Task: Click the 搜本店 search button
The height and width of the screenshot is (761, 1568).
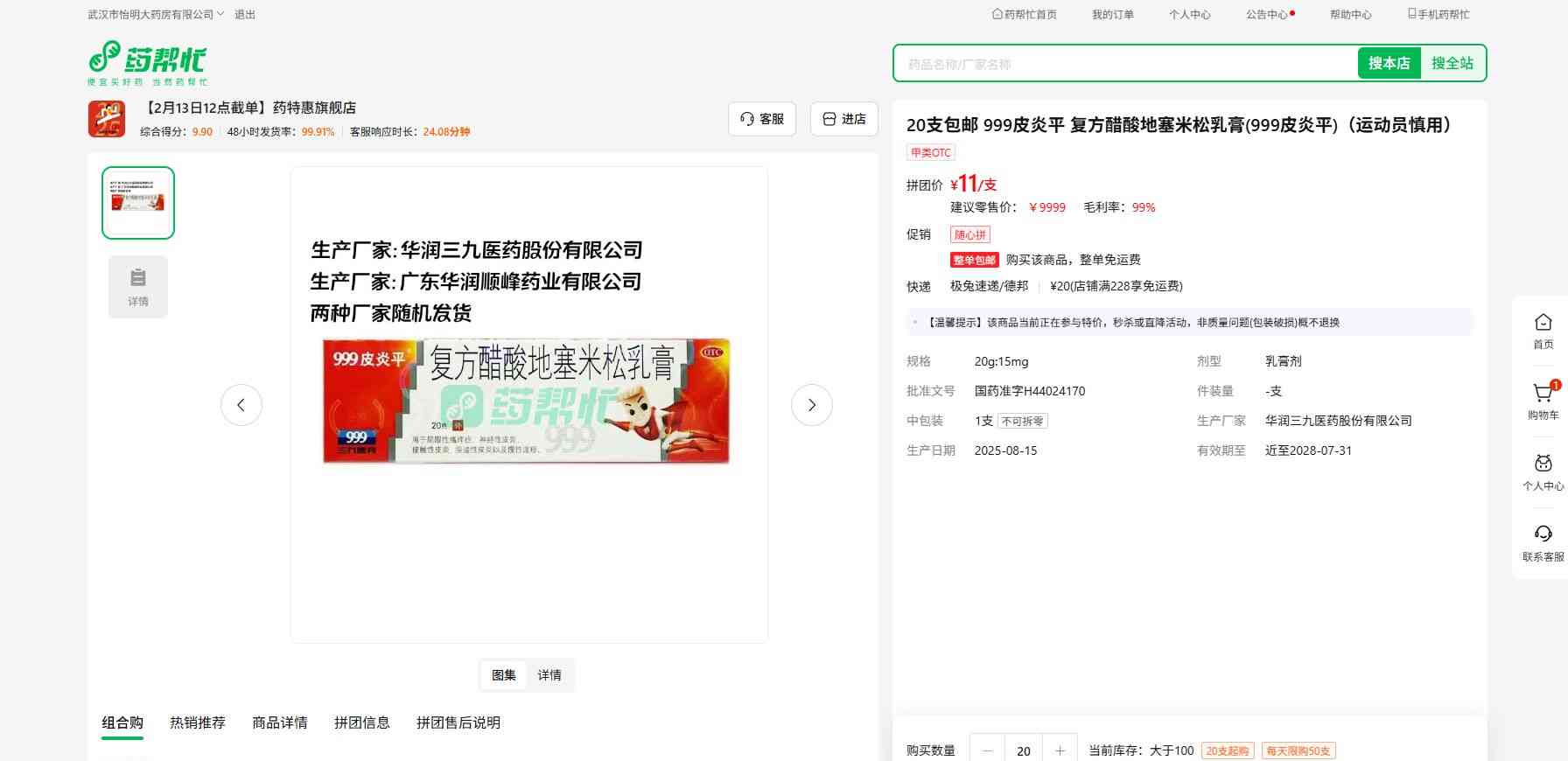Action: coord(1389,63)
